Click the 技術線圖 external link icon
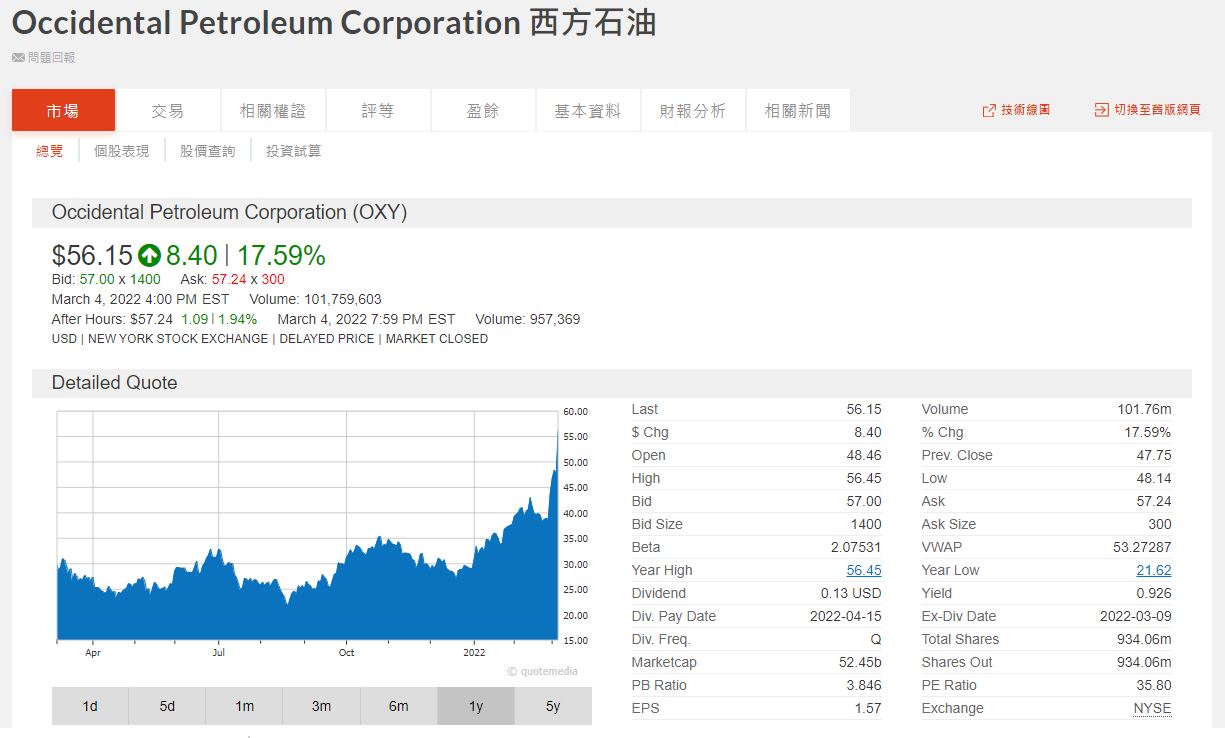The width and height of the screenshot is (1225, 738). [x=989, y=110]
